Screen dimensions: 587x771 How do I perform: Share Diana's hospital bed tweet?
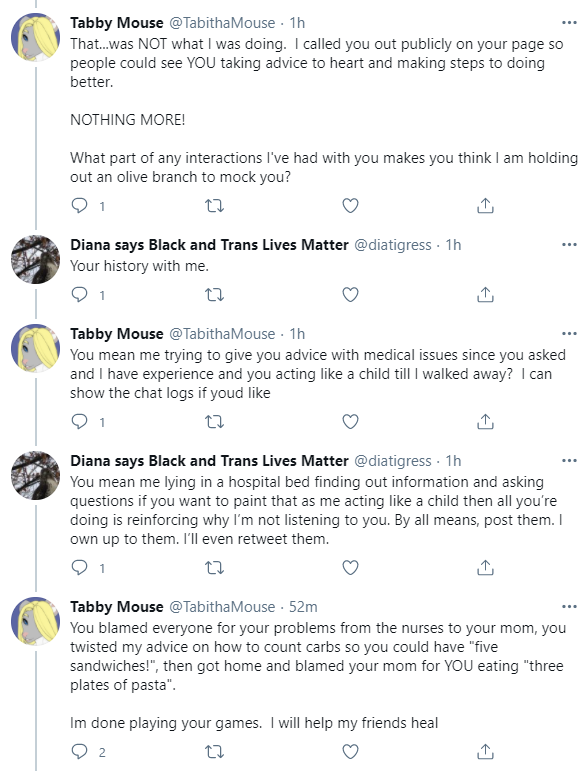[485, 567]
